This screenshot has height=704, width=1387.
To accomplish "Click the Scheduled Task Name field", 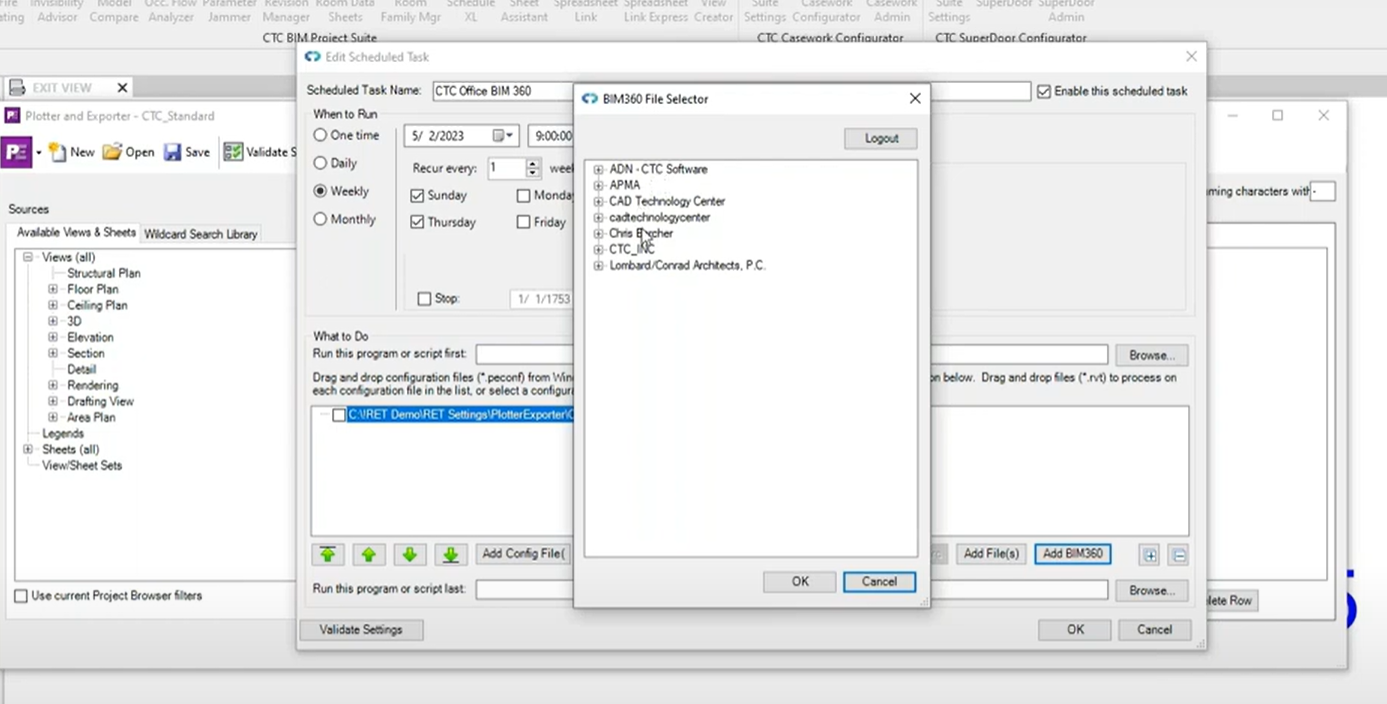I will [x=730, y=91].
